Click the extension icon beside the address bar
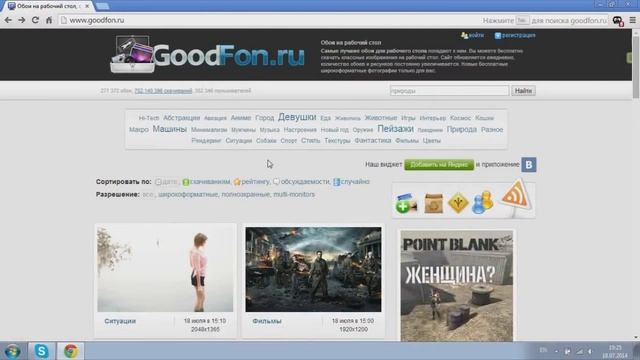 pos(618,20)
